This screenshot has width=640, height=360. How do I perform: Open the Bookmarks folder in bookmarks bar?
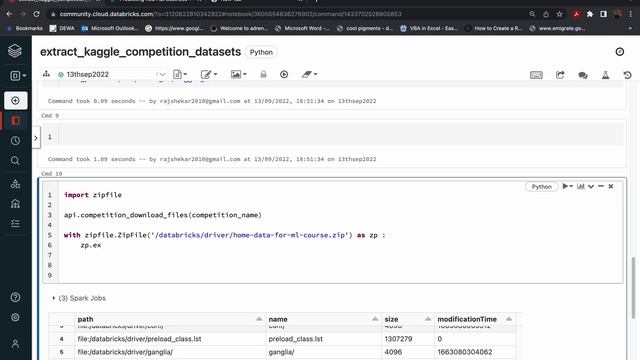25,28
